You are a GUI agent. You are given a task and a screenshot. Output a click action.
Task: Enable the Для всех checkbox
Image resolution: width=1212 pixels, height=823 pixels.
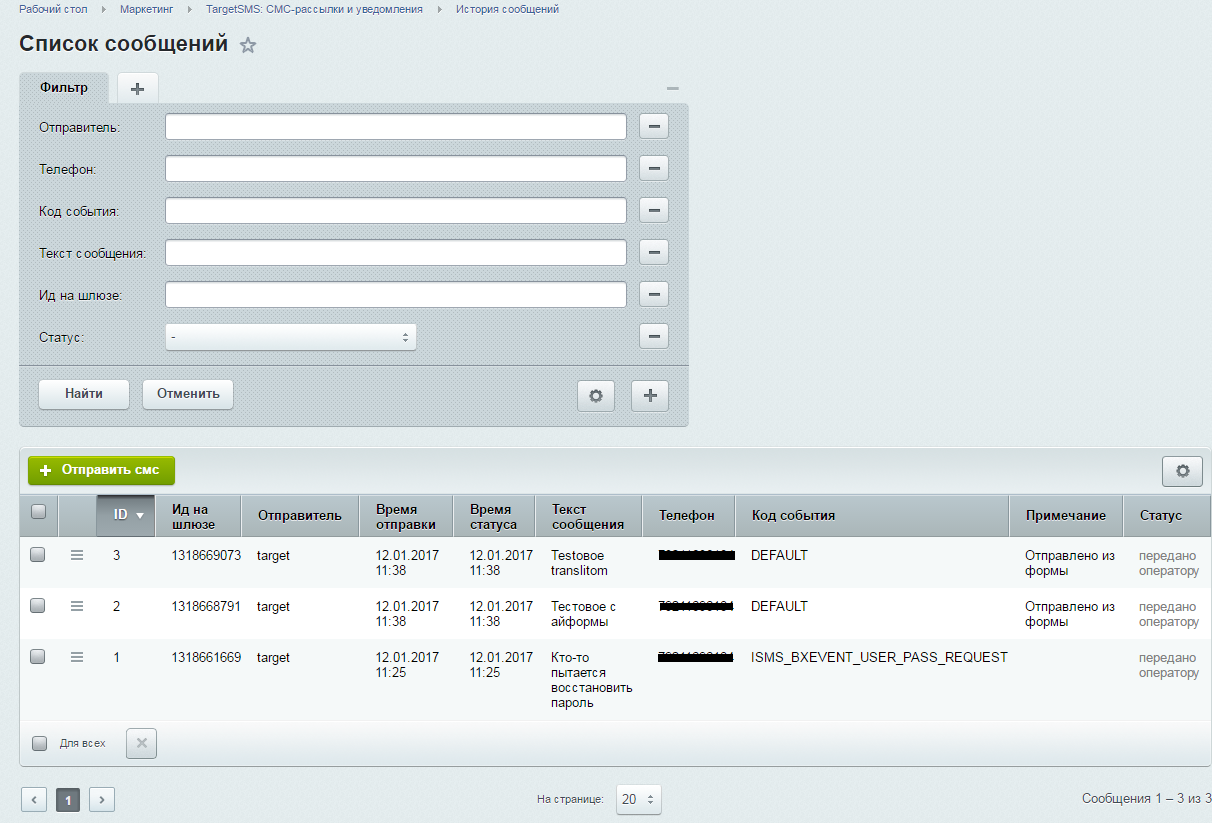click(x=40, y=743)
